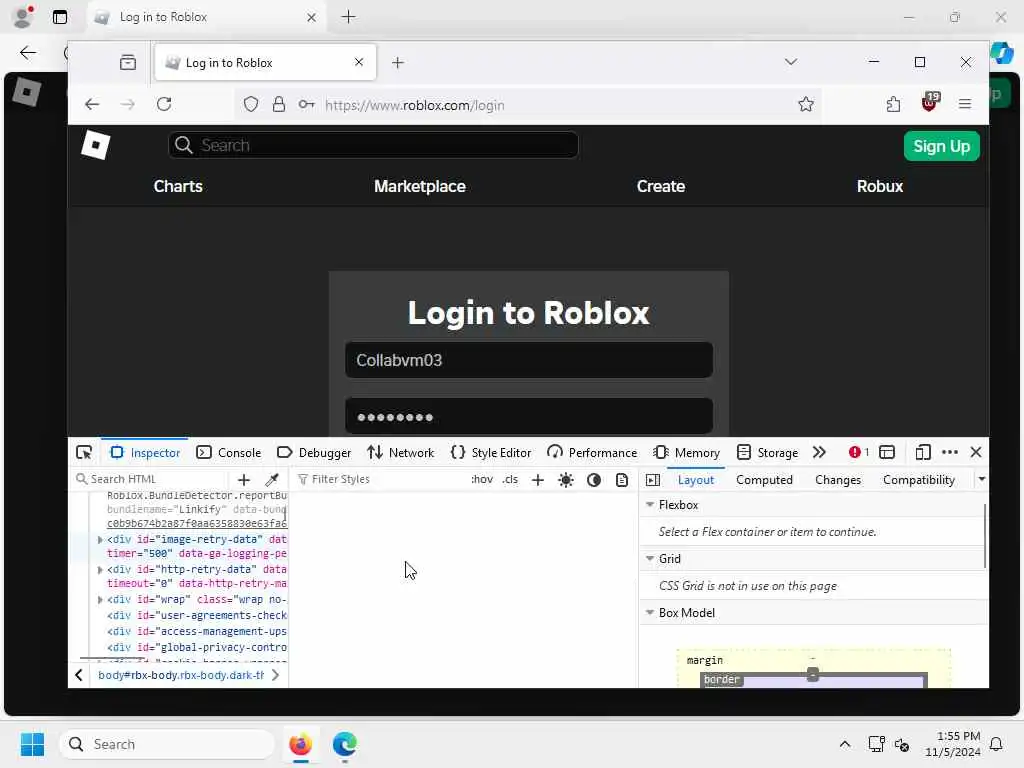Expand the image-retry-data div node

coord(100,539)
